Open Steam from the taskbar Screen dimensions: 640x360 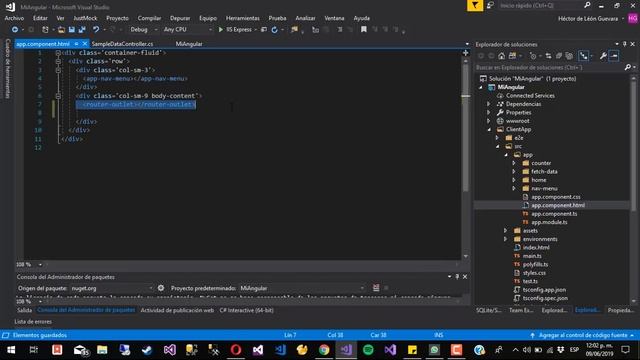pyautogui.click(x=147, y=350)
